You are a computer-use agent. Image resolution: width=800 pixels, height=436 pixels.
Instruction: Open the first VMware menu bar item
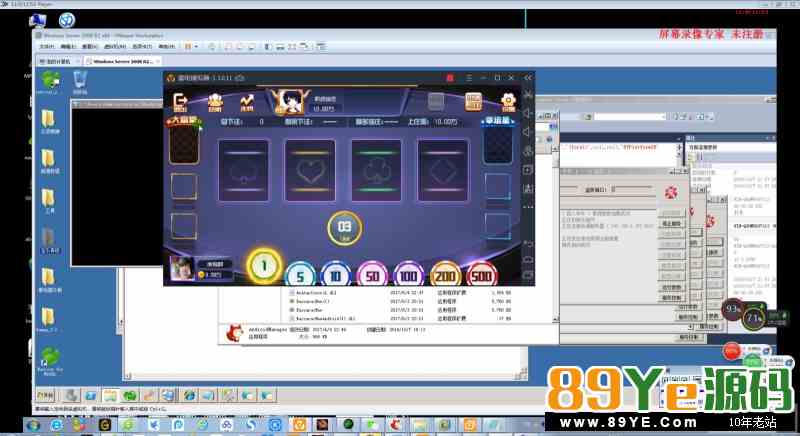[47, 46]
